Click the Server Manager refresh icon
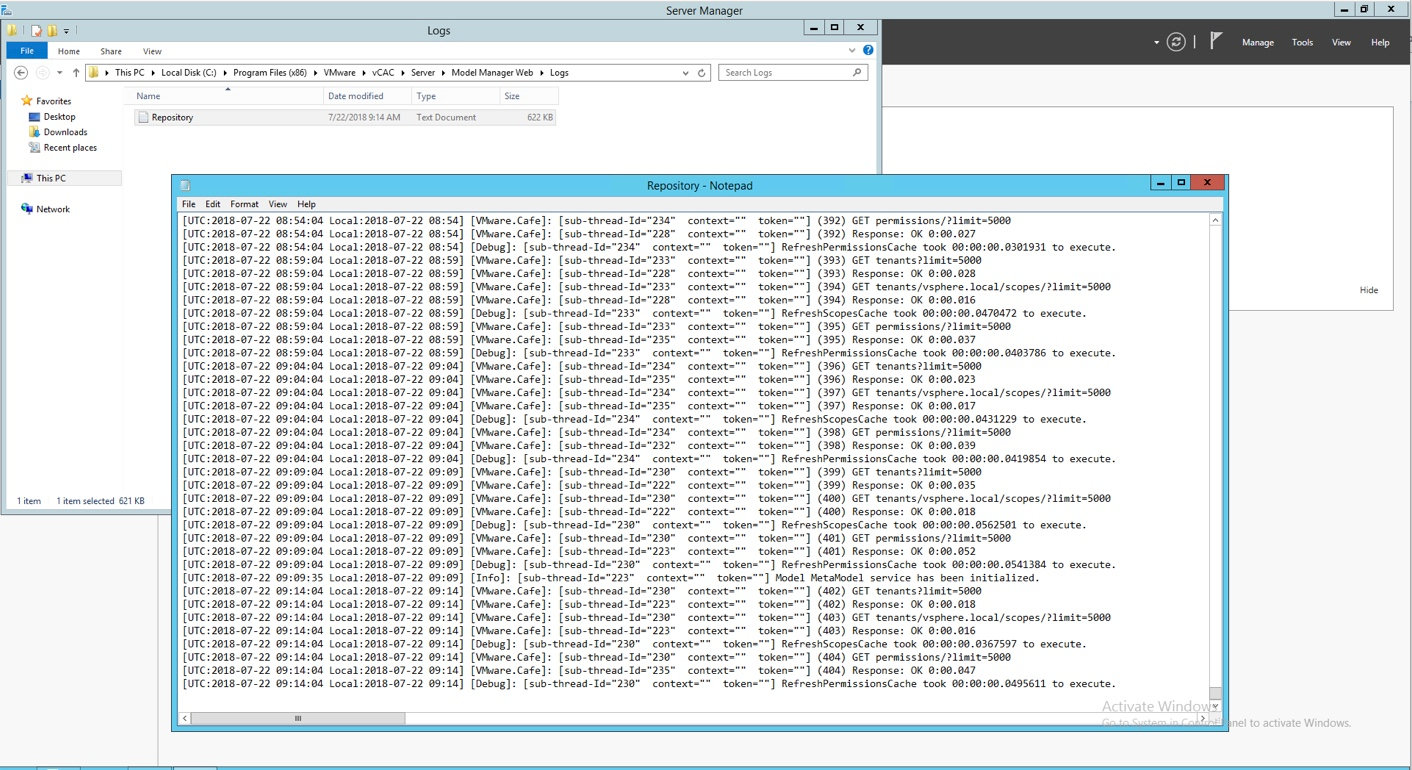The height and width of the screenshot is (770, 1412). pyautogui.click(x=1176, y=42)
